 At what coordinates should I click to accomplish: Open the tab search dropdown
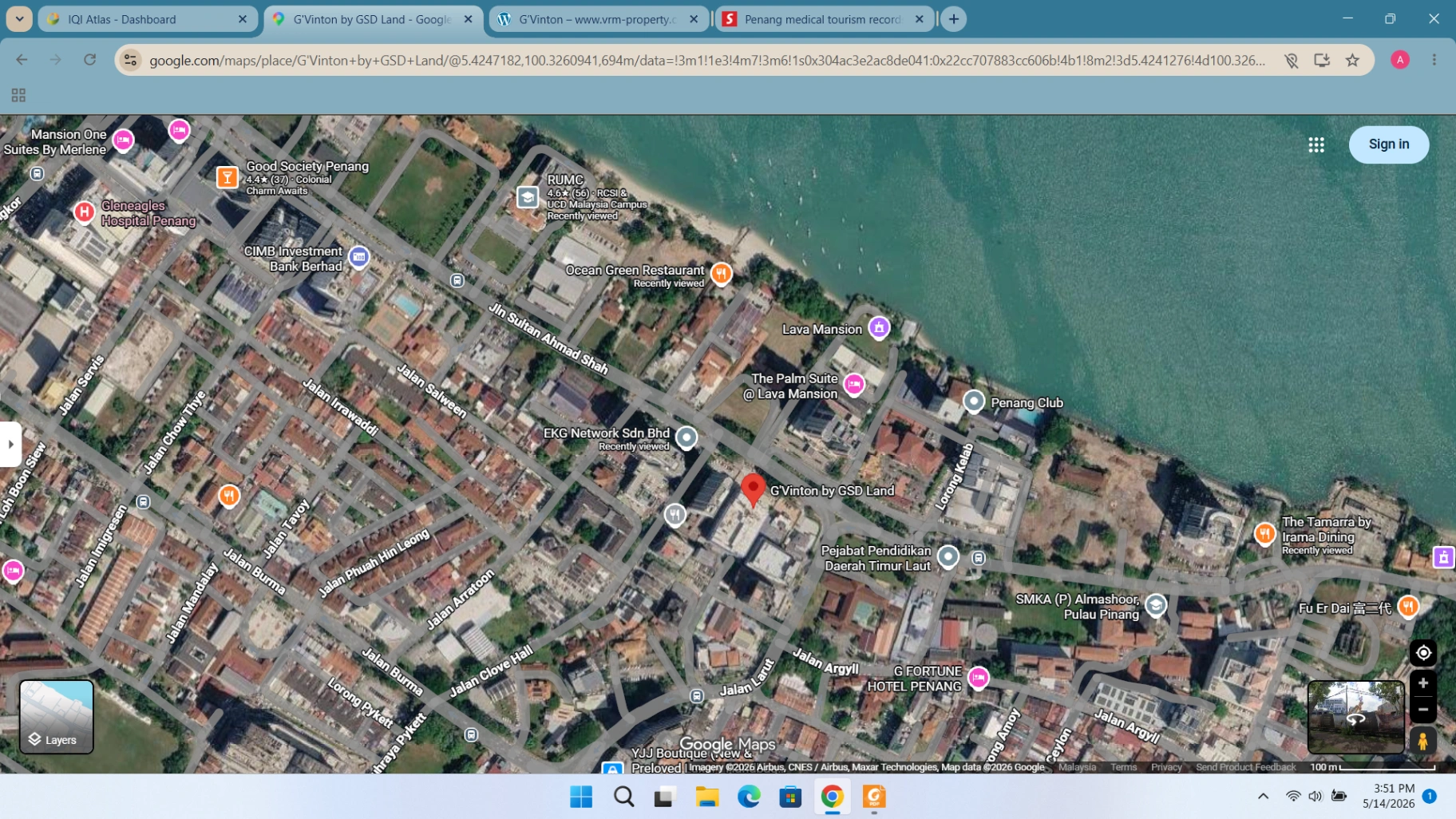[x=19, y=19]
